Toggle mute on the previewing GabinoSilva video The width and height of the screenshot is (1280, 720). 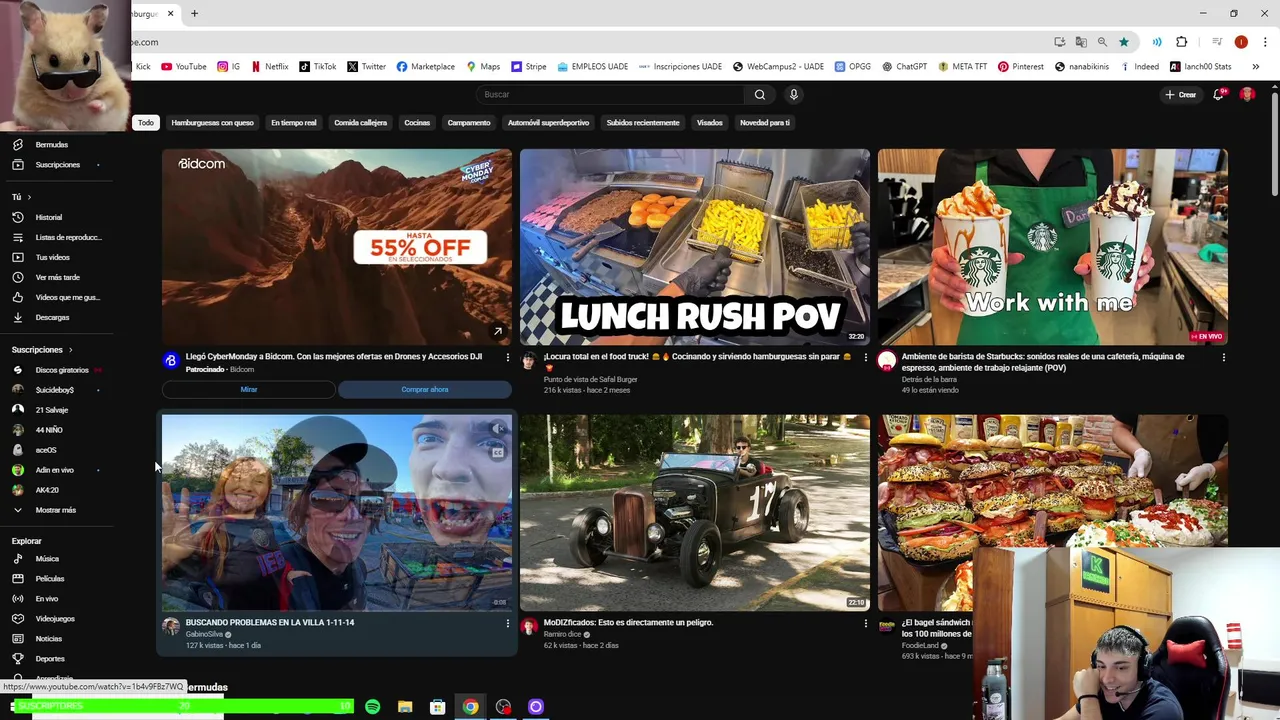[497, 429]
